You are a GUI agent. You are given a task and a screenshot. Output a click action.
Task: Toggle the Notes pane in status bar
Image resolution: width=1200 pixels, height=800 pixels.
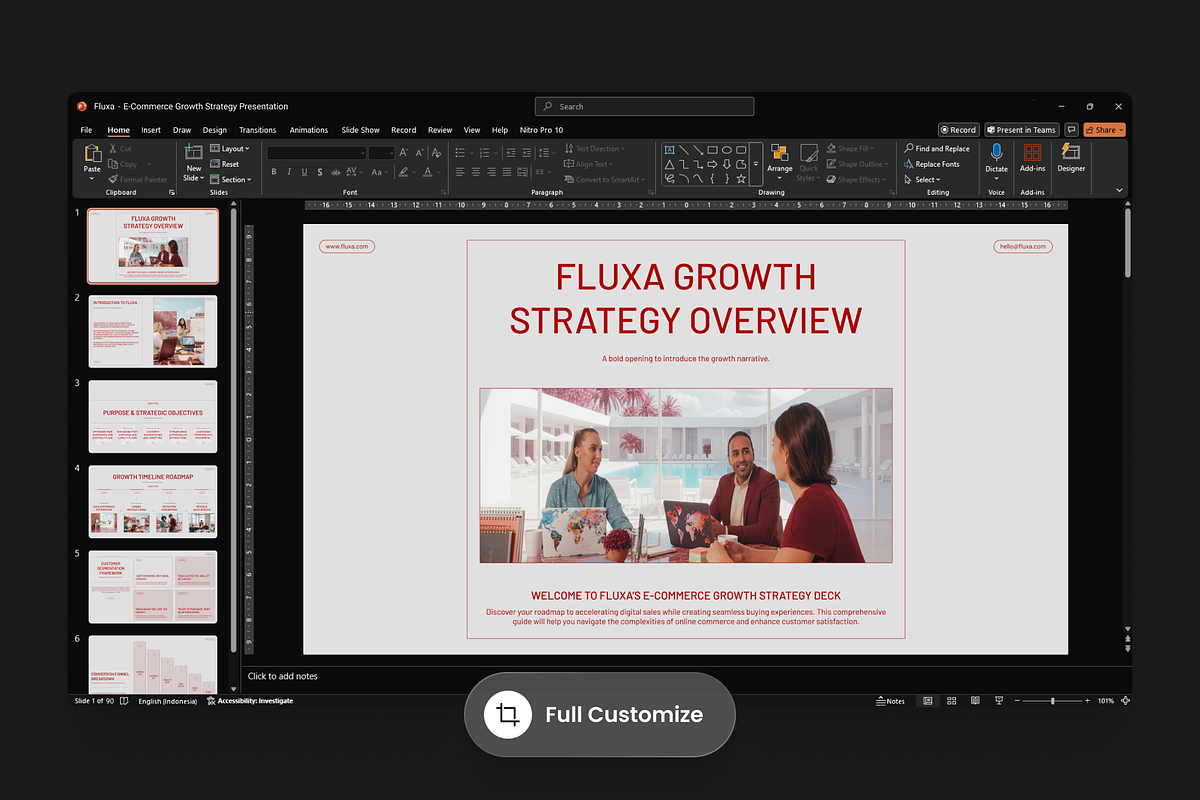tap(890, 701)
